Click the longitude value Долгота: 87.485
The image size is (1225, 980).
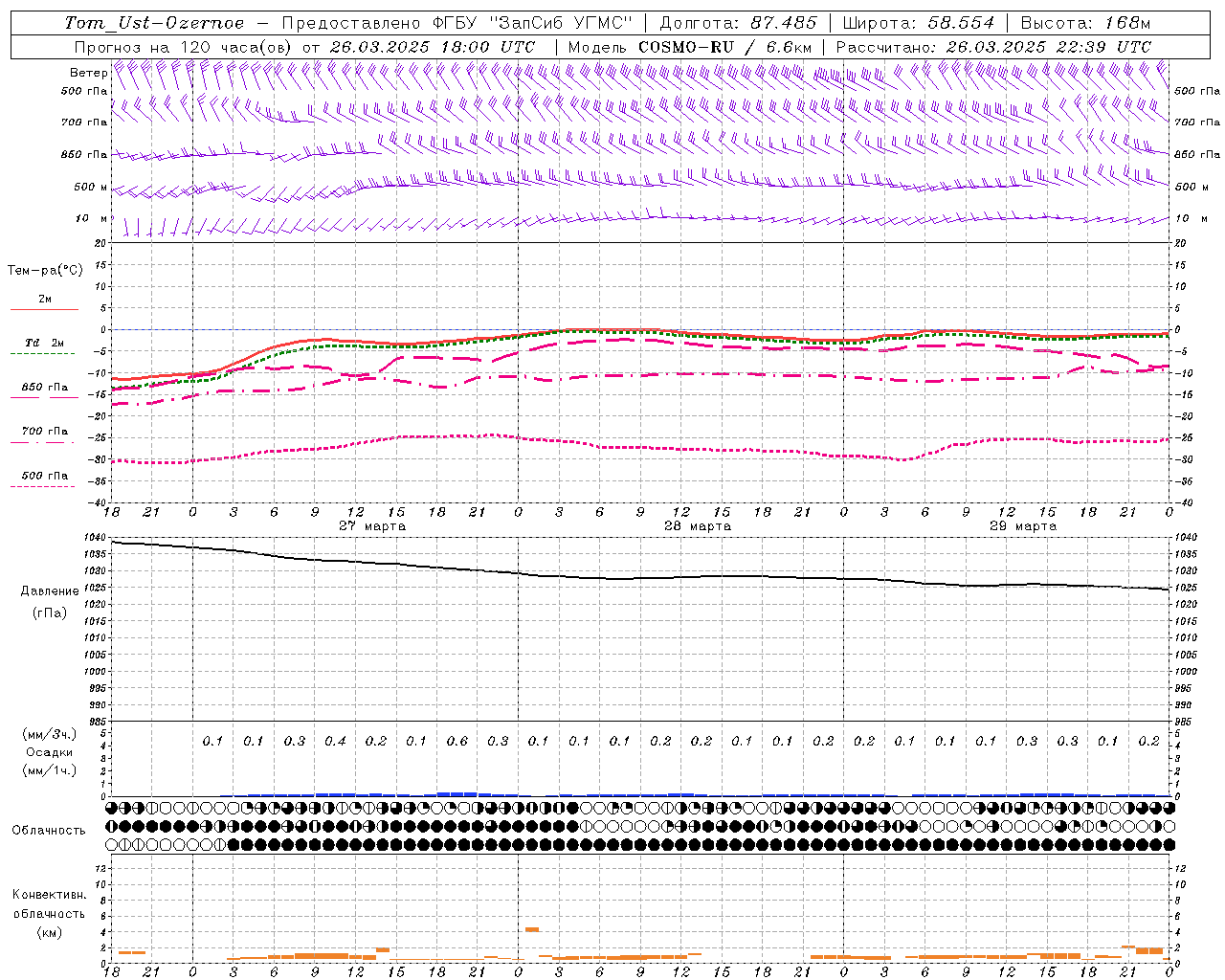739,23
